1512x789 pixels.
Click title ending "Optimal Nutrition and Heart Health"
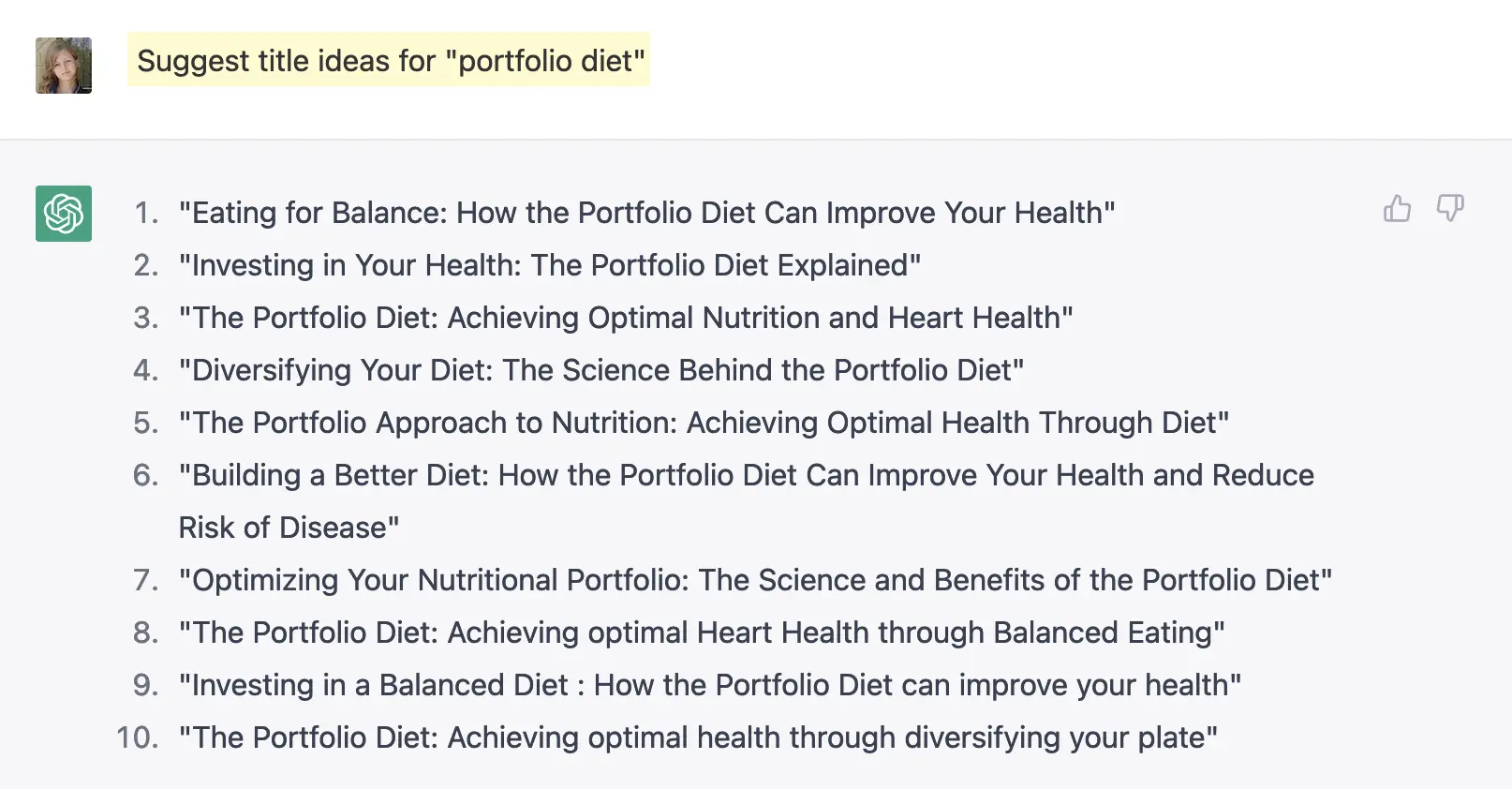pyautogui.click(x=626, y=318)
